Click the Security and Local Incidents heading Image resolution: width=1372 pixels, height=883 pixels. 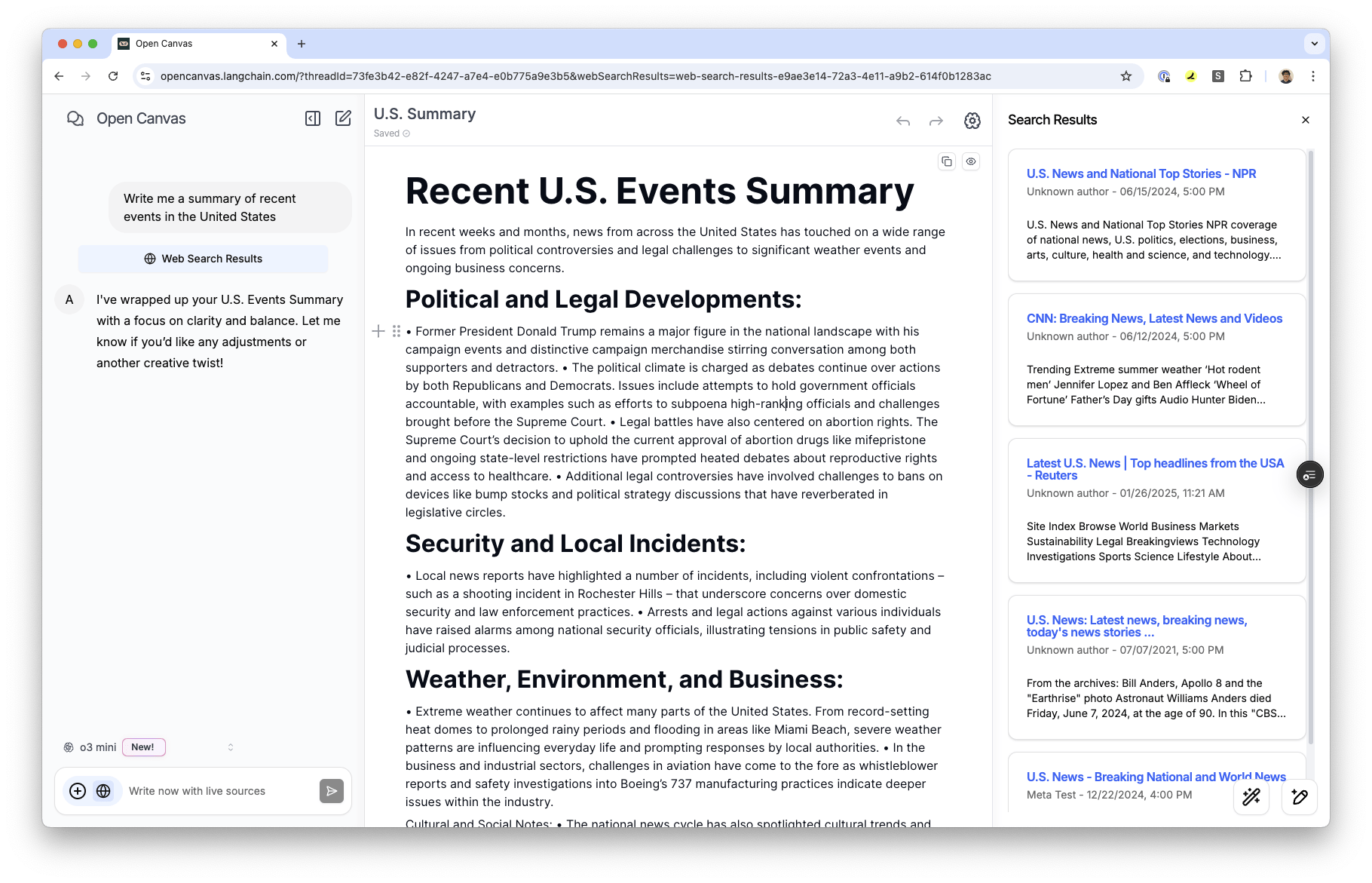[x=575, y=544]
